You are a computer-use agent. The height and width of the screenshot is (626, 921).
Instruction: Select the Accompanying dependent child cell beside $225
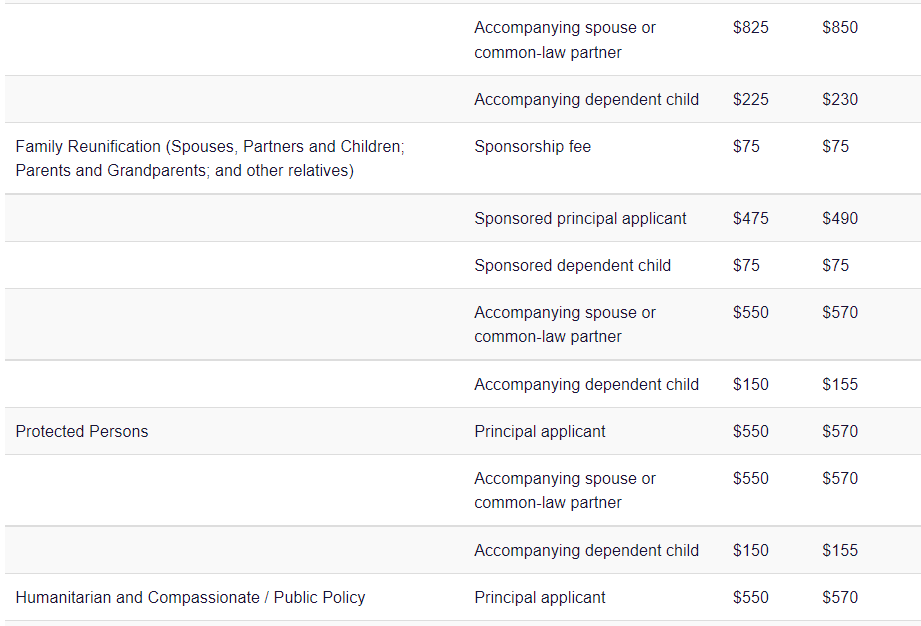point(586,99)
